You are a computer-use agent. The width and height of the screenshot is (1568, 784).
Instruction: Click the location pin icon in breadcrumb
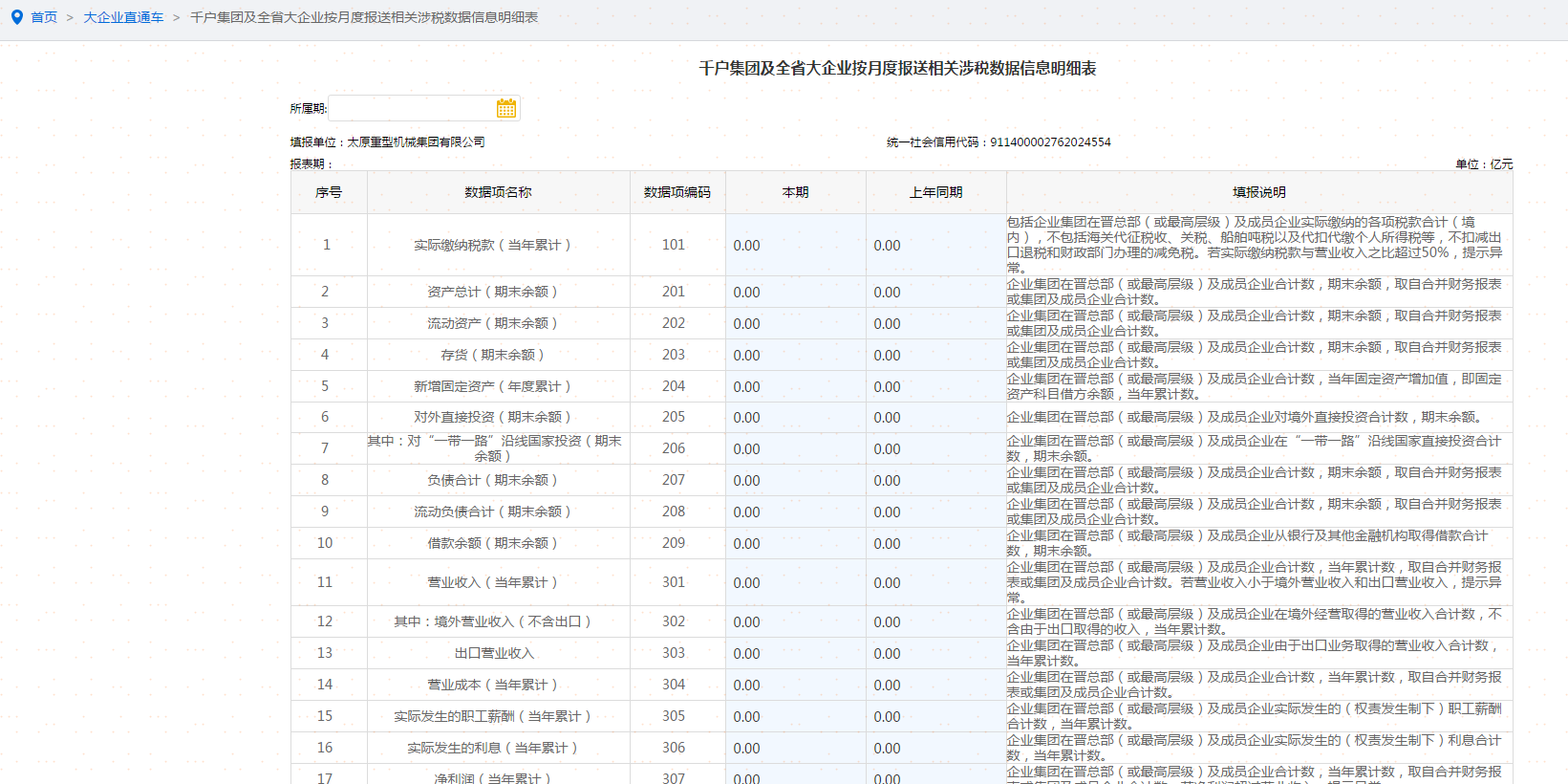point(16,17)
